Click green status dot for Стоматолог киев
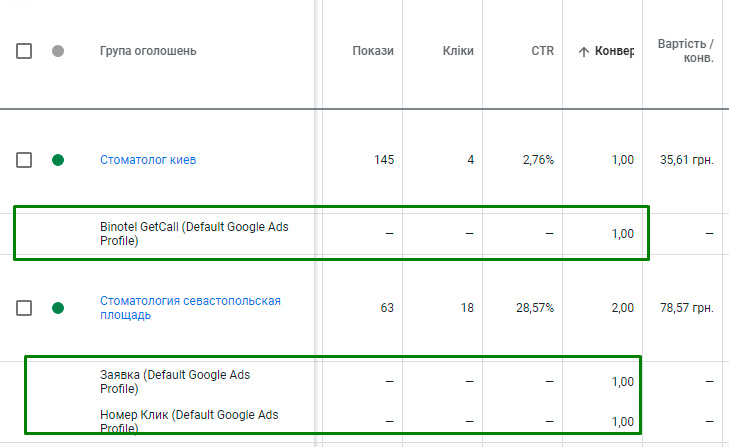729x447 pixels. 58,160
